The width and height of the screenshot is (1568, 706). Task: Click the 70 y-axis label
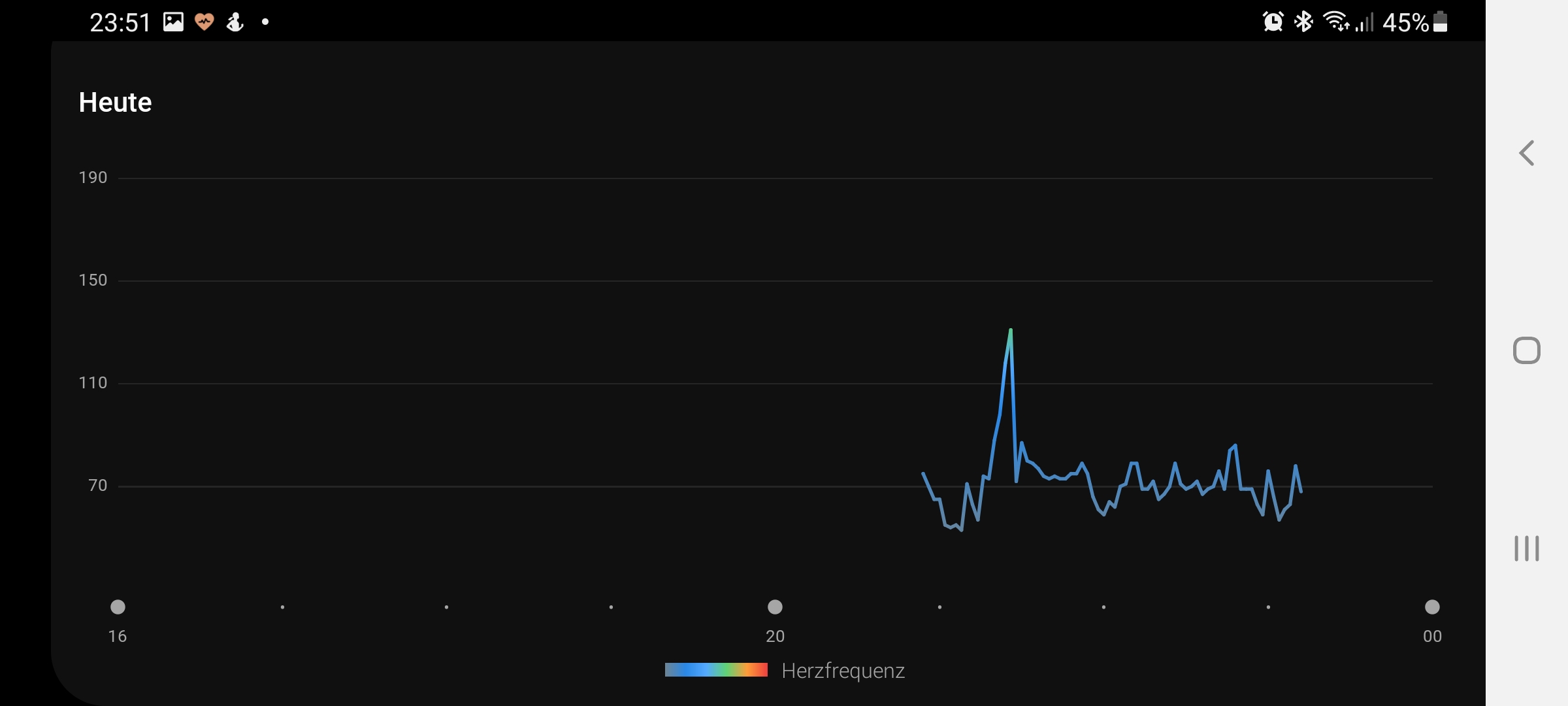[97, 486]
